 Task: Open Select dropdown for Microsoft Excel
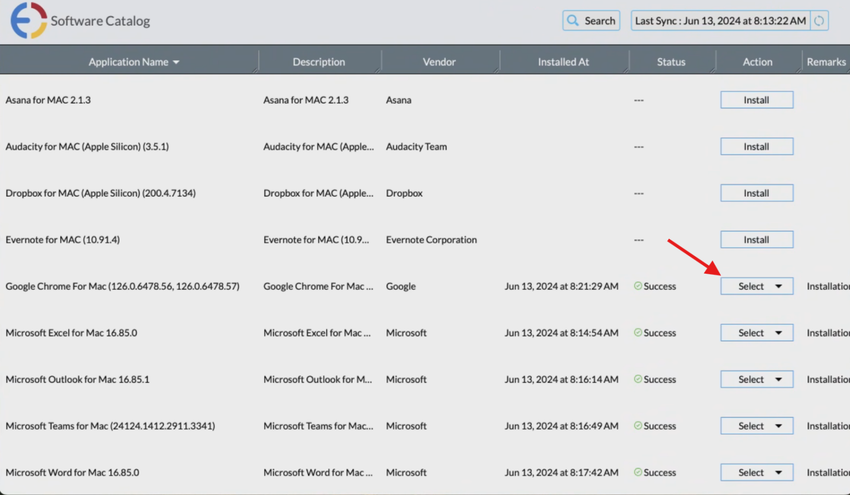(757, 333)
